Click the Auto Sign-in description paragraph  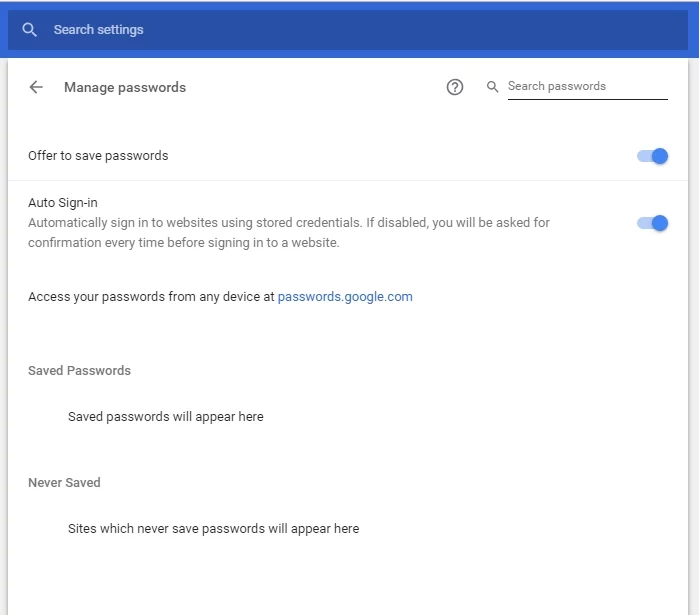(288, 232)
